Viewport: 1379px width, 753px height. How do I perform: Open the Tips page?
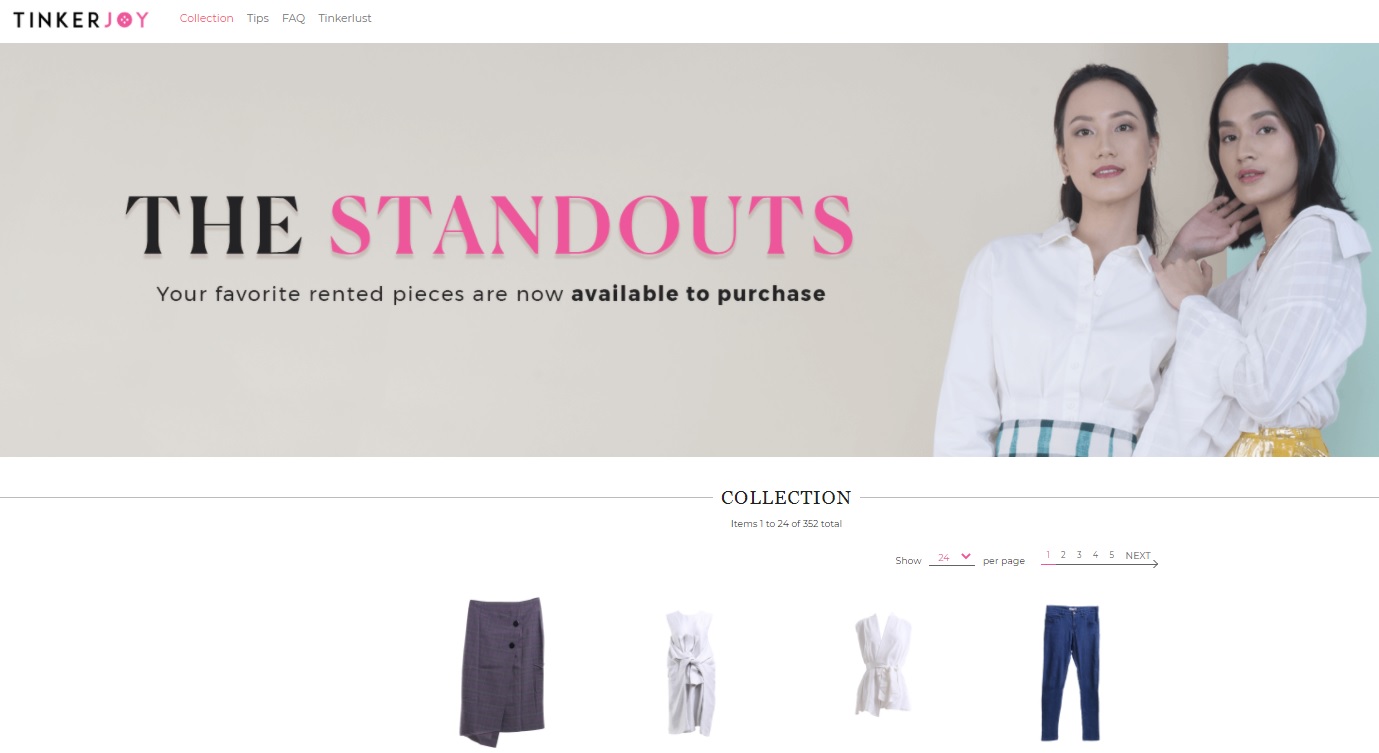click(x=258, y=18)
